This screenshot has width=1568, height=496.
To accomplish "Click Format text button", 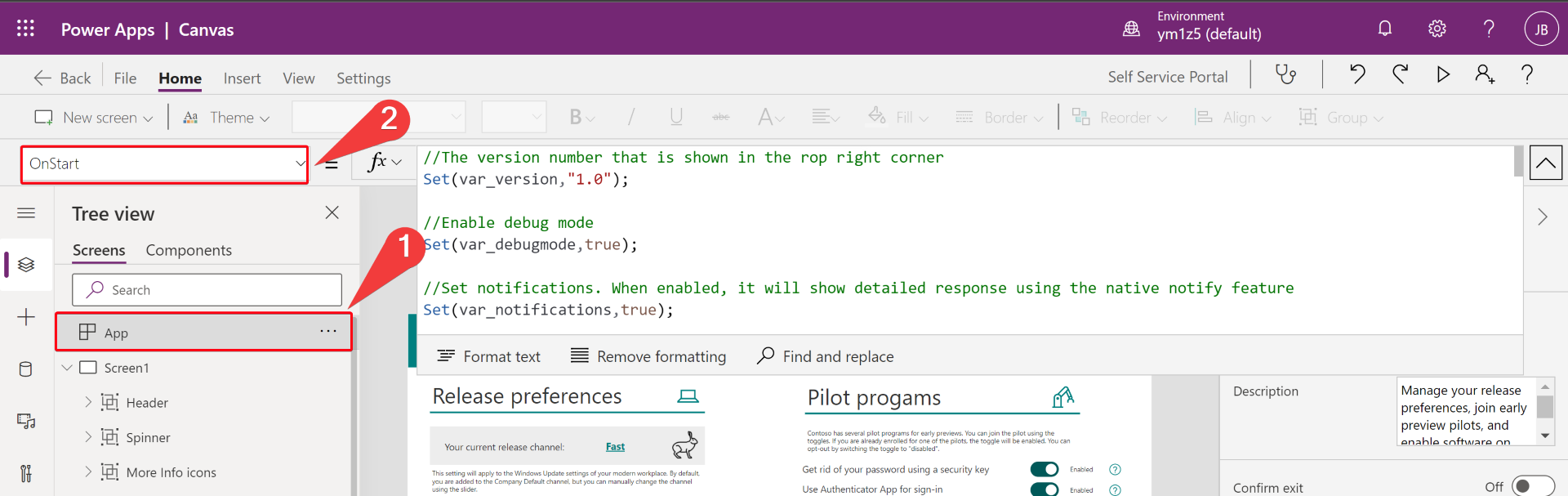I will point(488,356).
